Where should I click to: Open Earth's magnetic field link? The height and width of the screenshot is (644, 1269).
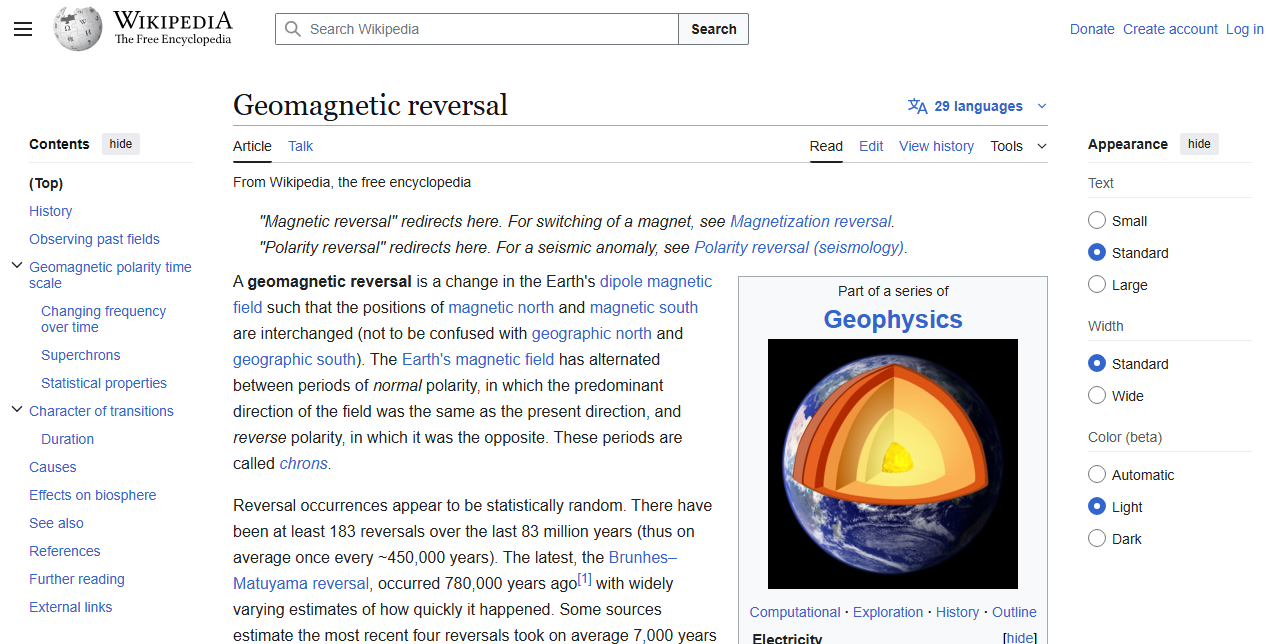tap(478, 359)
